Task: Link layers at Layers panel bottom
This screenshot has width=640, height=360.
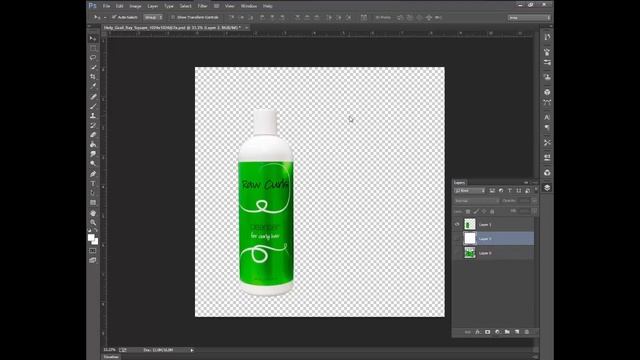Action: click(x=468, y=332)
